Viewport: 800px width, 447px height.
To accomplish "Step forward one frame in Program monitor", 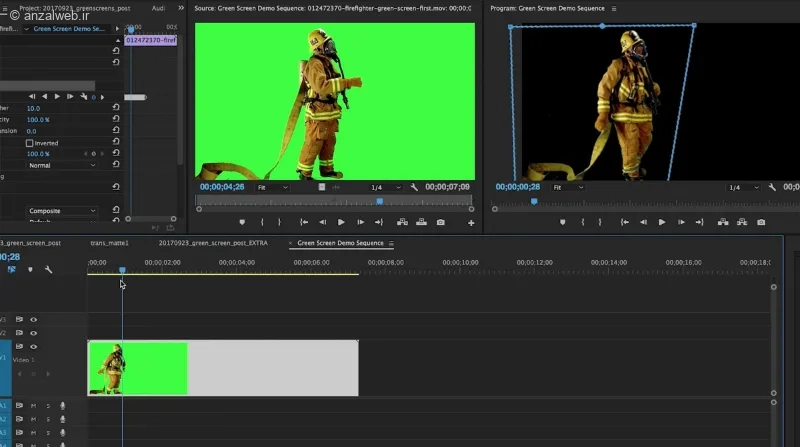I will click(x=681, y=222).
